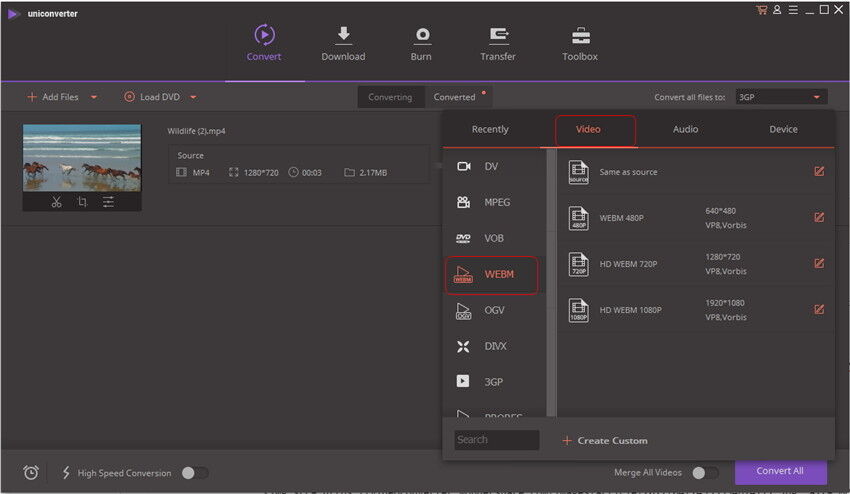Viewport: 850px width, 494px height.
Task: Toggle High Speed Conversion switch
Action: coord(195,473)
